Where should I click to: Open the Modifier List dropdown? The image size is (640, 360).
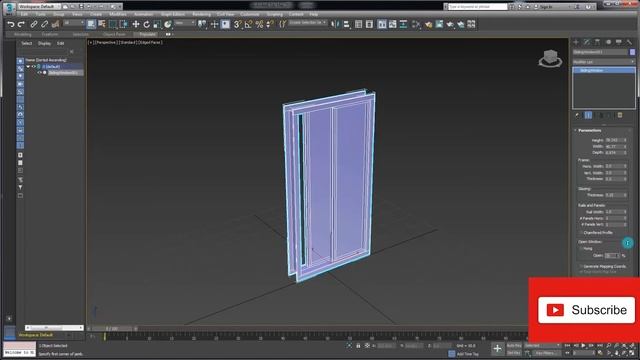[604, 62]
